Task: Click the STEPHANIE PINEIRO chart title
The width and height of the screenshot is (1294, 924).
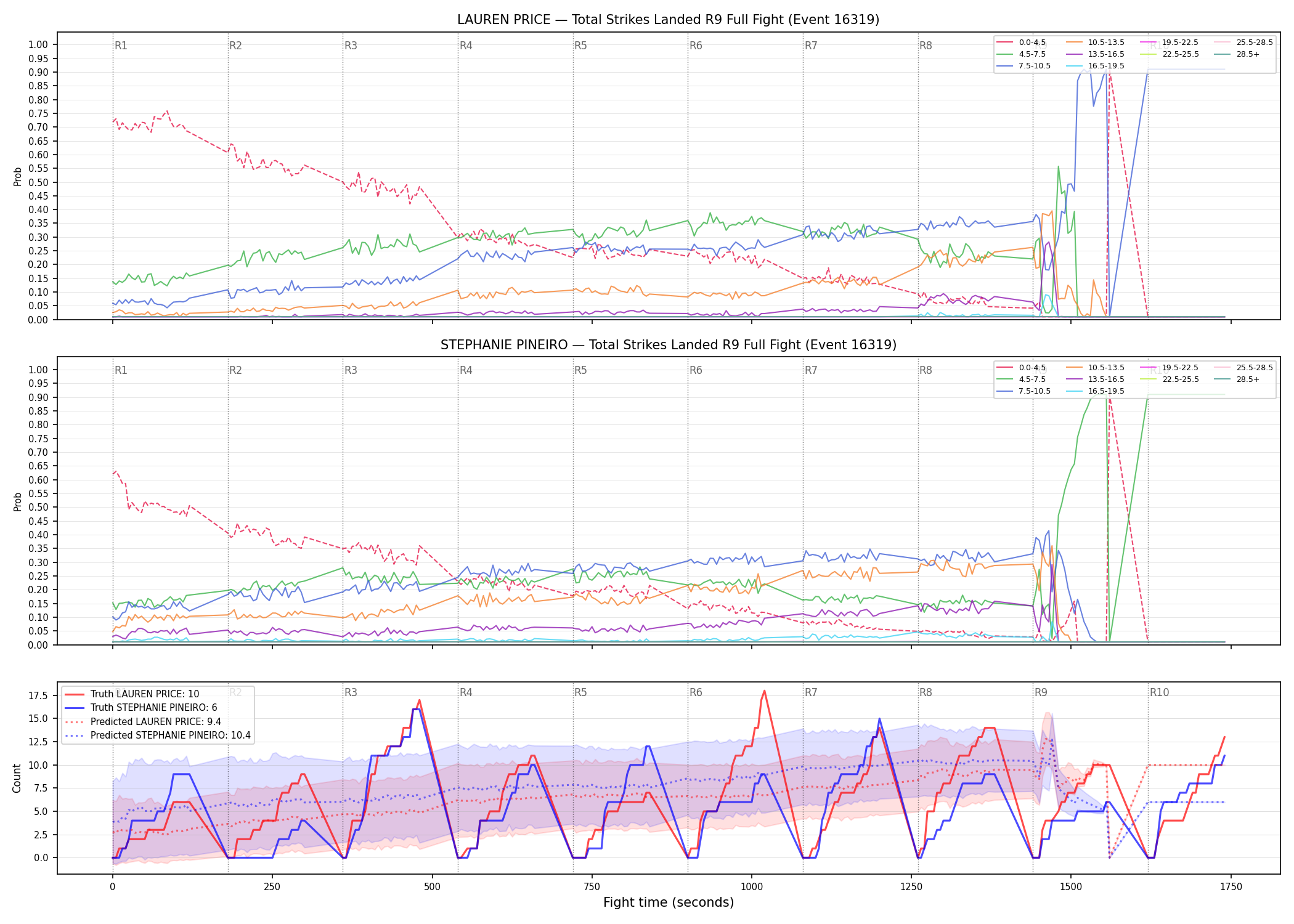Action: [x=668, y=345]
